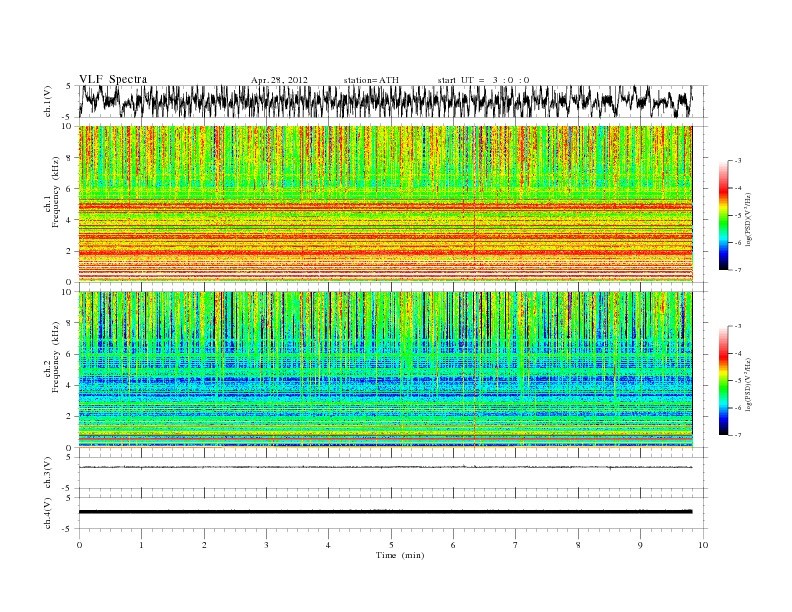
Task: Click the -7 label on the ch.1 colorbar
Action: coord(737,270)
